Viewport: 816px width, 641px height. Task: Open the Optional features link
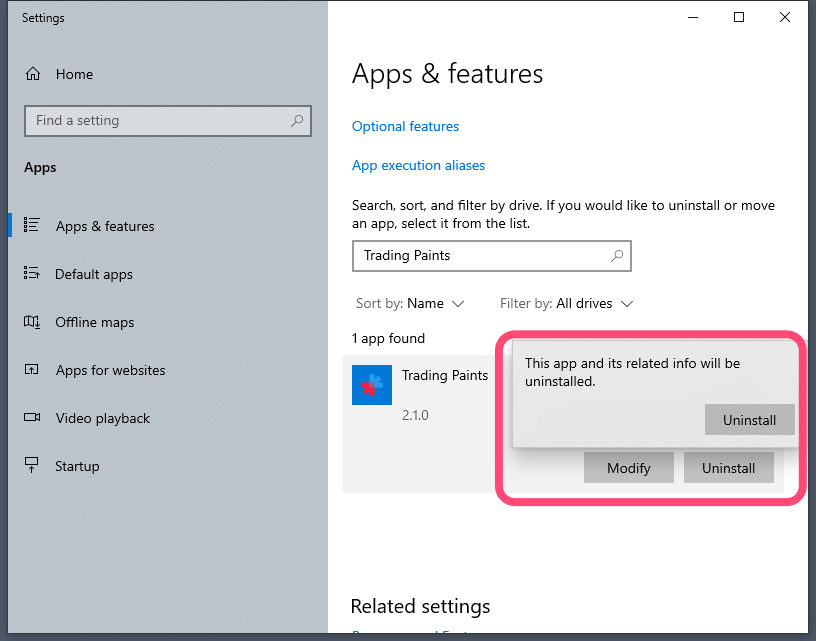405,127
